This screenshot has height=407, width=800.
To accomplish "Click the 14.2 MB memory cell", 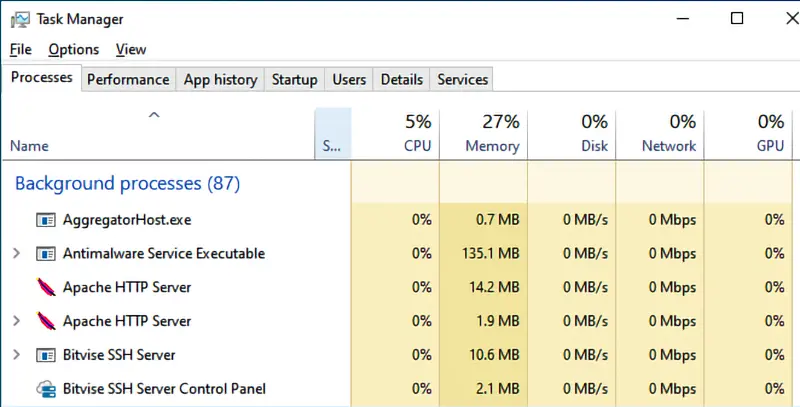I will click(484, 288).
